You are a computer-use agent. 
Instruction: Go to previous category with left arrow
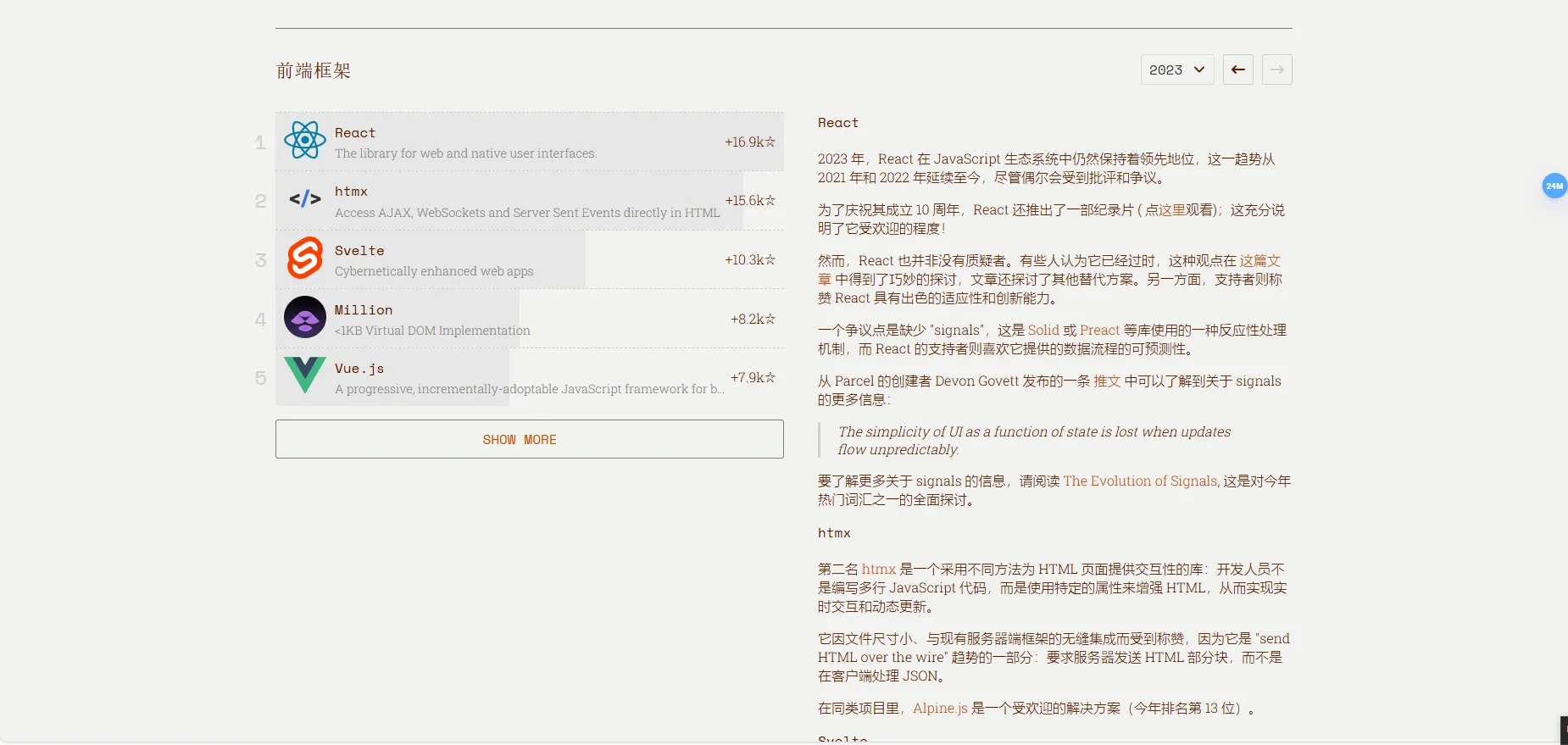coord(1237,69)
